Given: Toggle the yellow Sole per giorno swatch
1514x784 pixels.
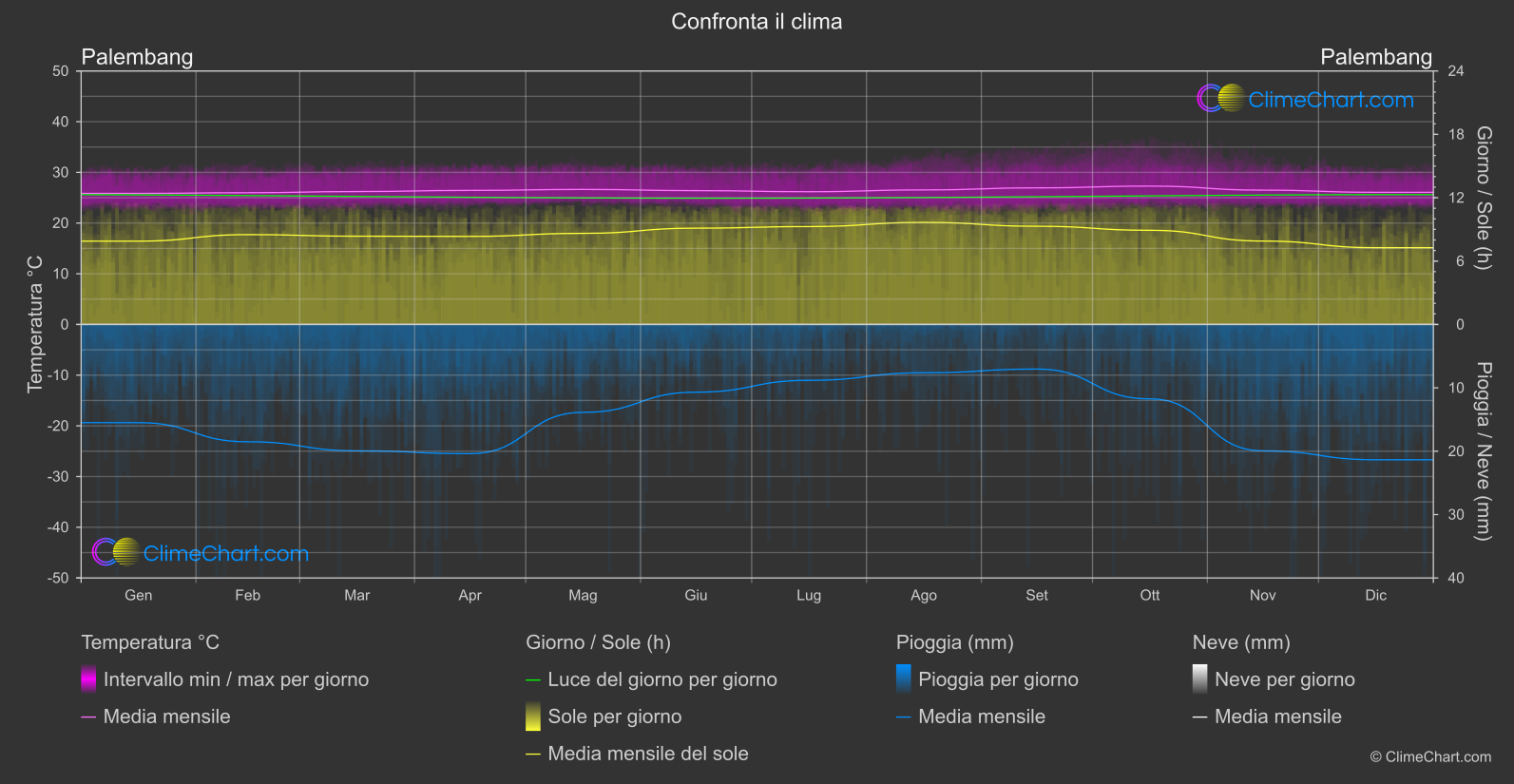Looking at the screenshot, I should click(x=533, y=717).
